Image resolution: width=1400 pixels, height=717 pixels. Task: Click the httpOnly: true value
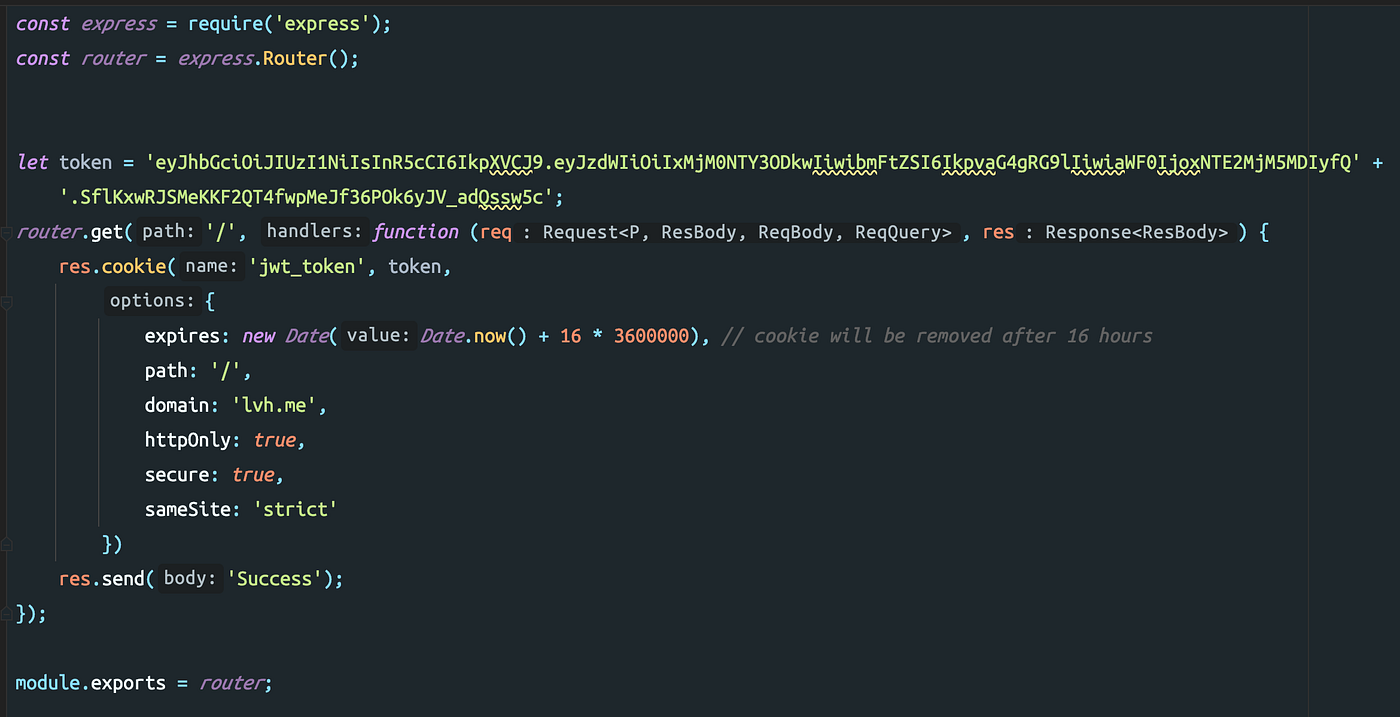point(276,439)
